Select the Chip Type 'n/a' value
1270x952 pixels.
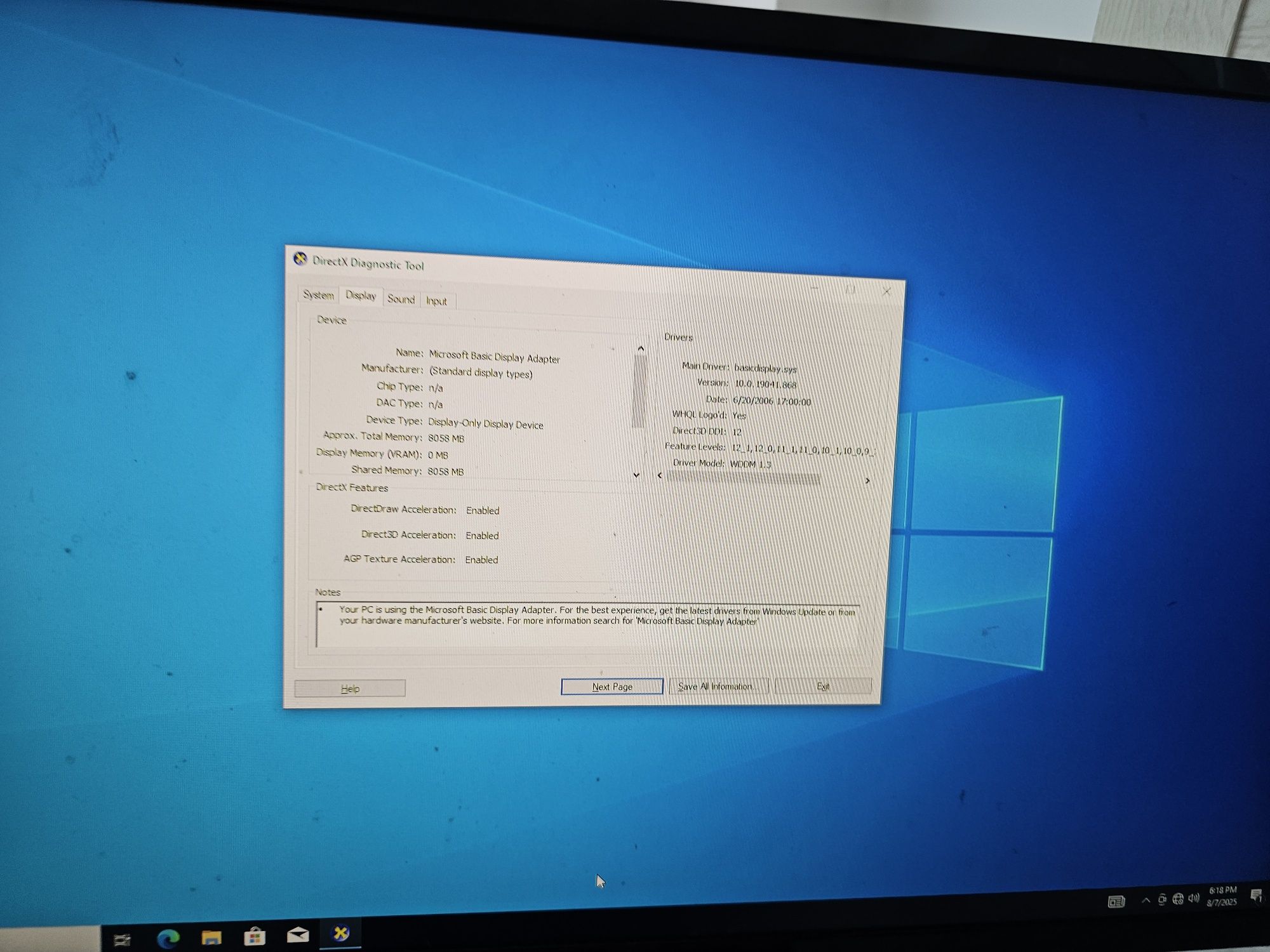pyautogui.click(x=436, y=387)
